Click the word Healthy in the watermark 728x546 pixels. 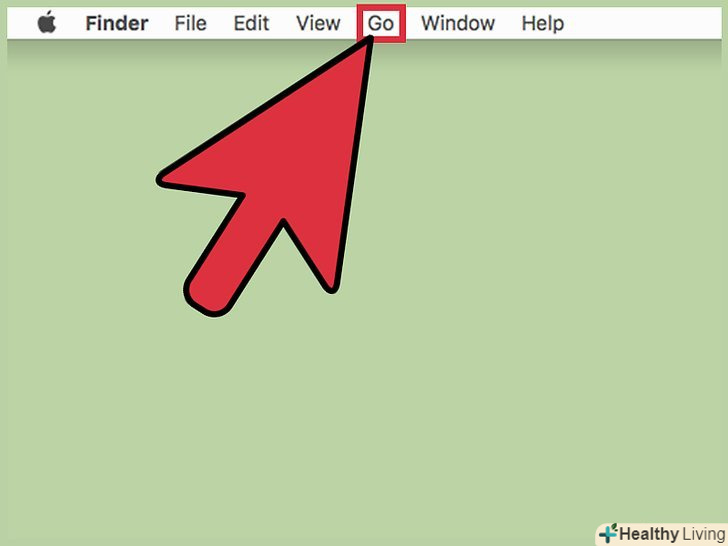click(649, 534)
